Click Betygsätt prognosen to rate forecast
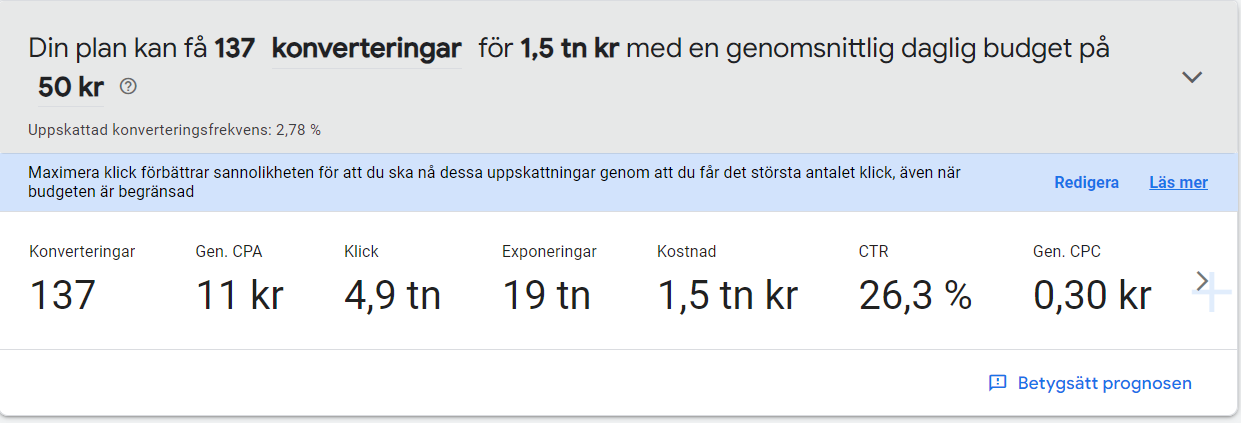Screen dimensions: 1241x423 (x=1104, y=383)
